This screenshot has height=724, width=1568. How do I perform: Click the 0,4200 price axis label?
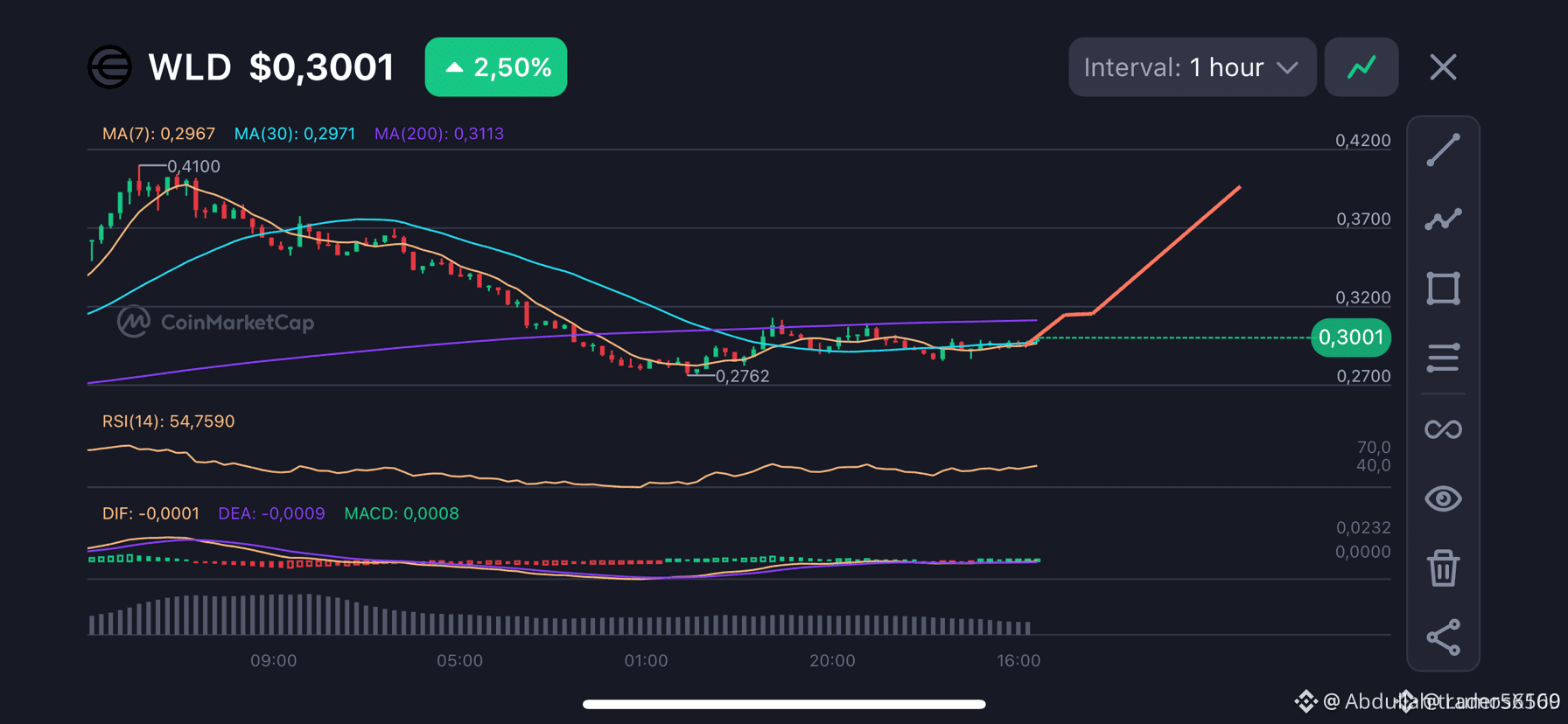1363,141
